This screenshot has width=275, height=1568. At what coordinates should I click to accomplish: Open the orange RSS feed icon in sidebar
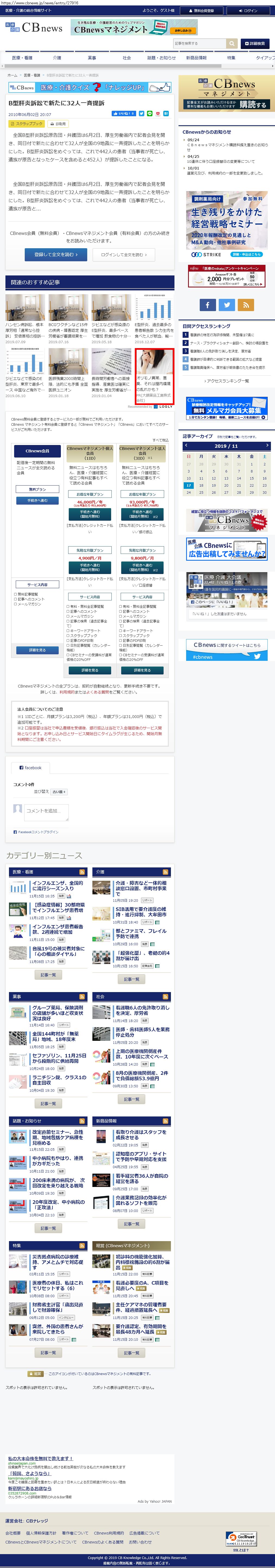click(246, 305)
